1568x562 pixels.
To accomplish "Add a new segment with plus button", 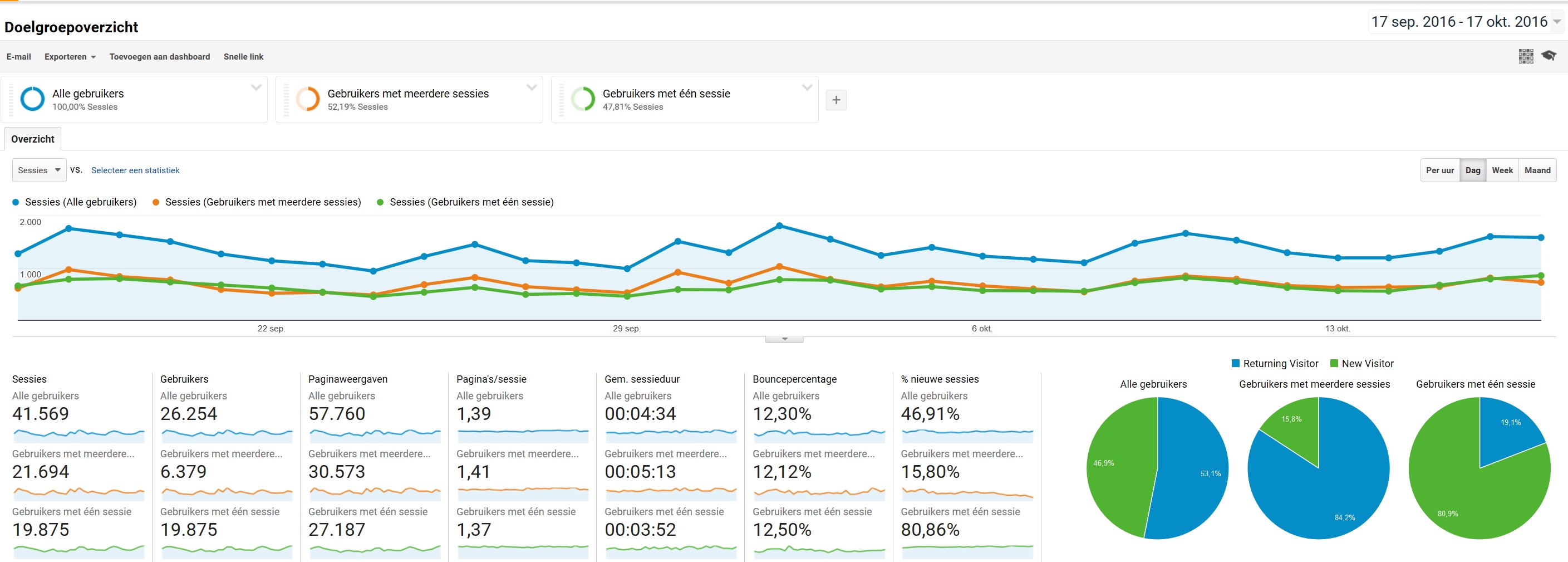I will [835, 100].
